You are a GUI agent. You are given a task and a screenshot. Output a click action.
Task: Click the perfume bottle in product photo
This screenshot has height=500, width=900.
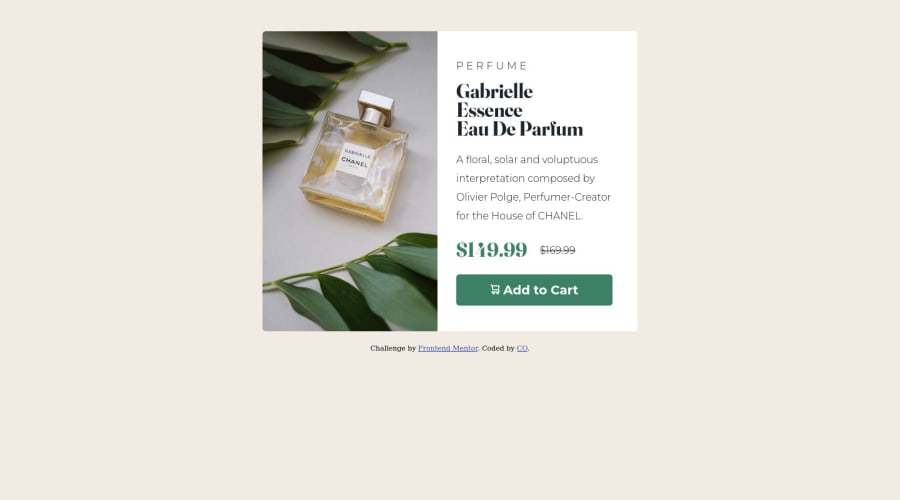[x=356, y=161]
